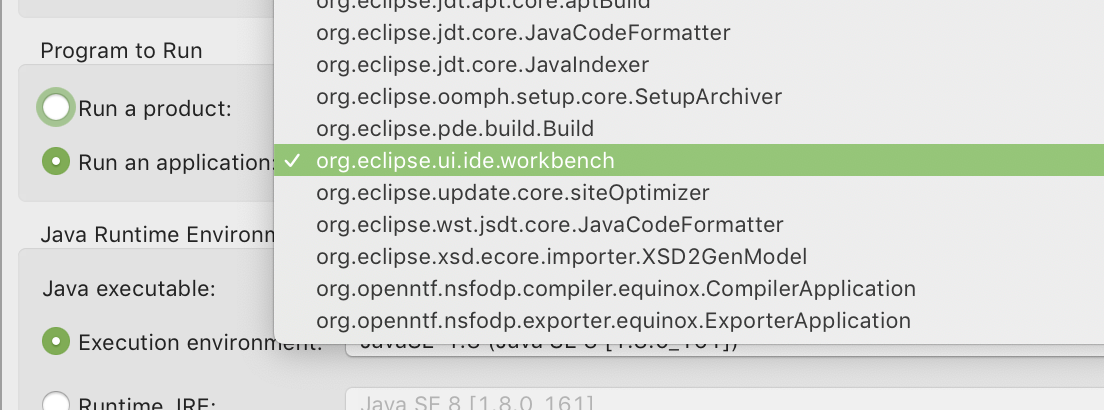
Task: Choose org.eclipse.jdt.core.JavaCodeFormatter application
Action: (x=522, y=33)
